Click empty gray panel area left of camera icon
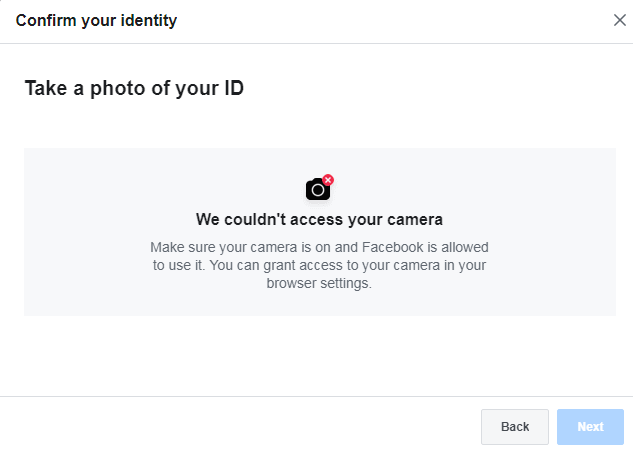633x449 pixels. coord(161,189)
